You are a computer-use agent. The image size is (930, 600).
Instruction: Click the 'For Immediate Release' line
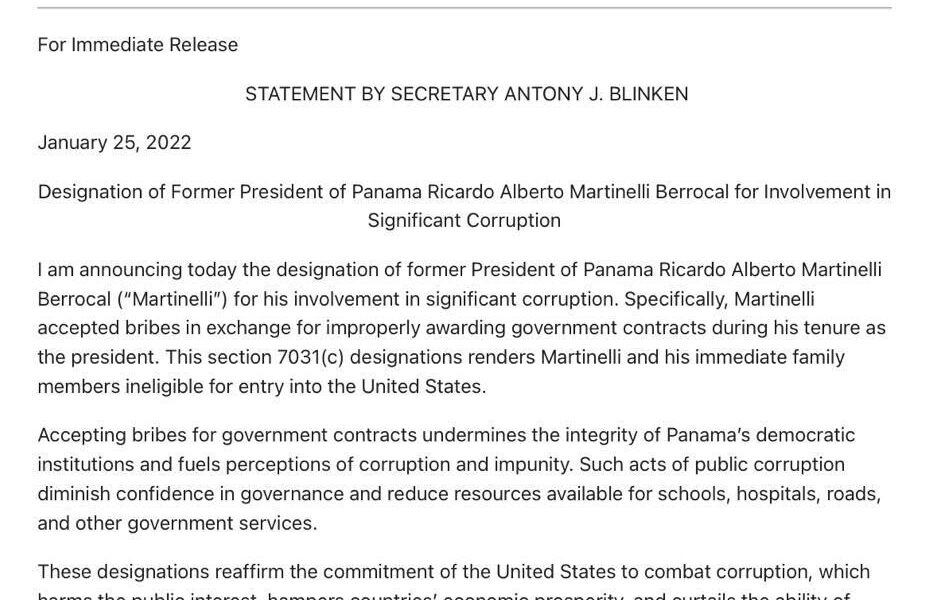click(x=138, y=45)
